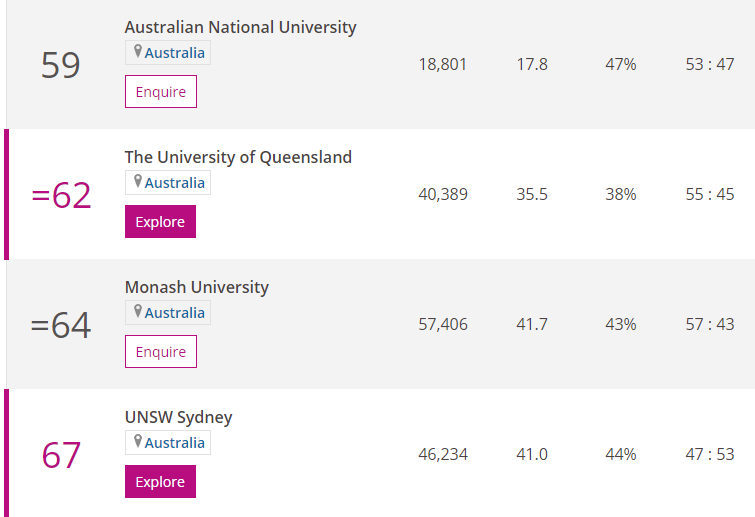Click Explore button for UNSW Sydney
This screenshot has height=517, width=755.
[x=160, y=481]
